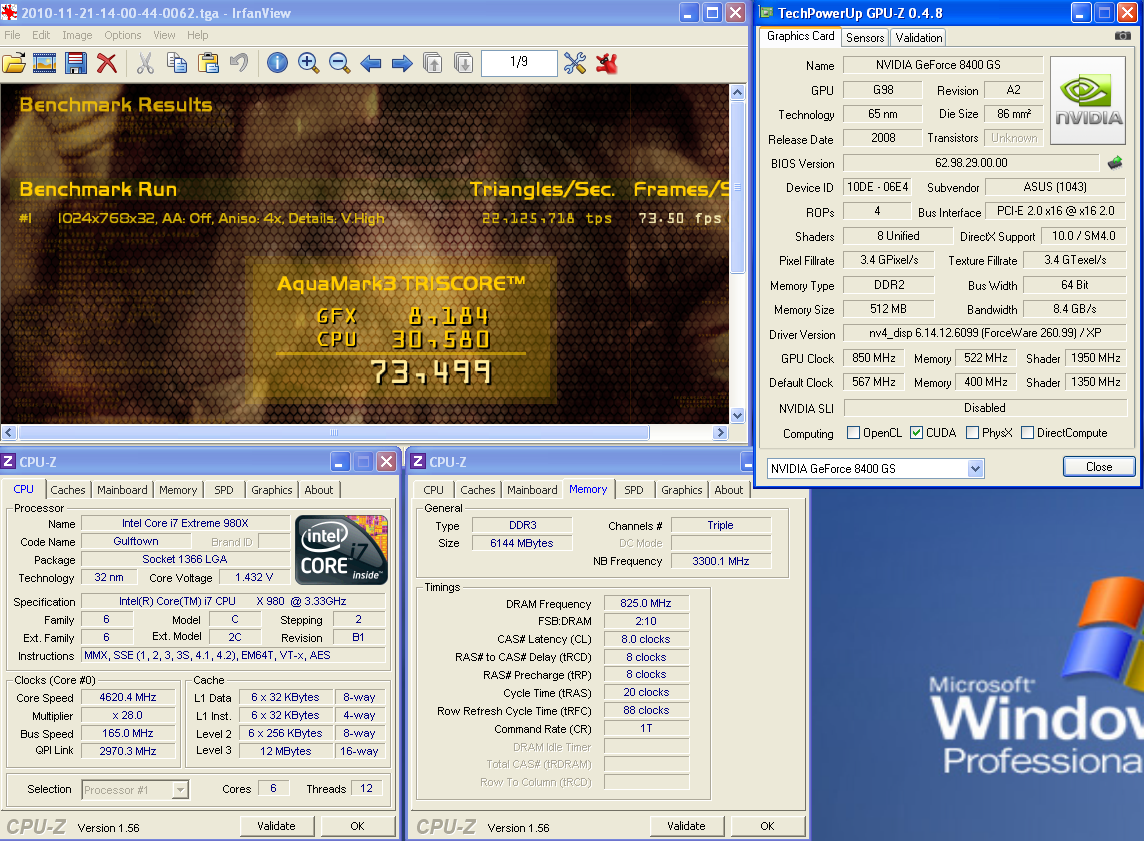Toggle the PhysX checkbox in GPU-Z
Viewport: 1144px width, 841px height.
coord(972,433)
